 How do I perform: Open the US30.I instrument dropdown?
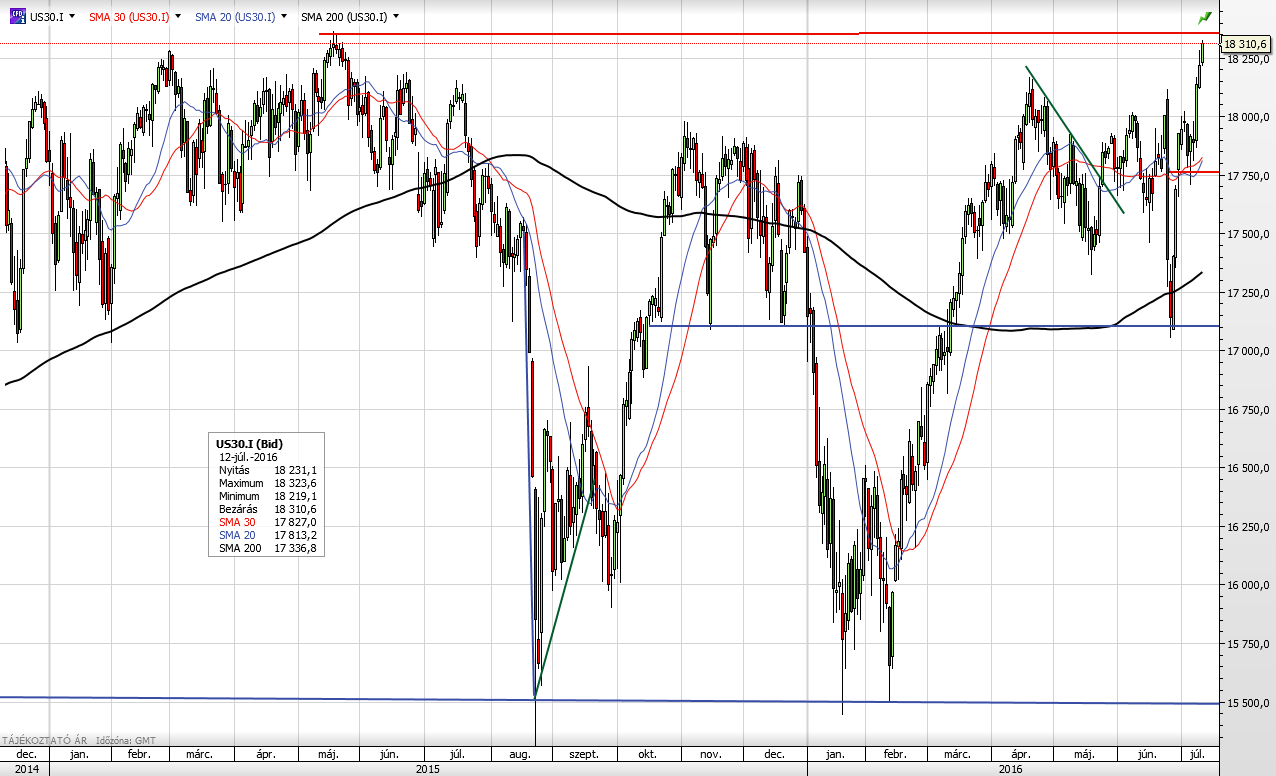point(74,17)
